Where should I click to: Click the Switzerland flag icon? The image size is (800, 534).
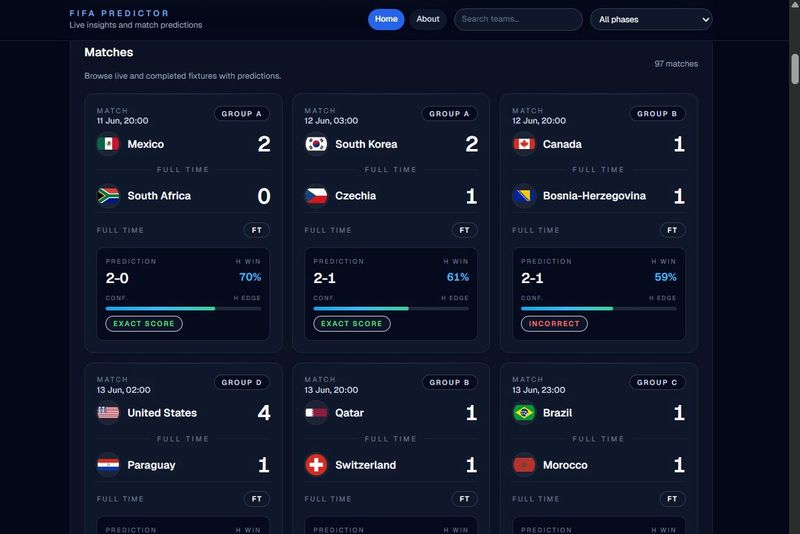(316, 465)
